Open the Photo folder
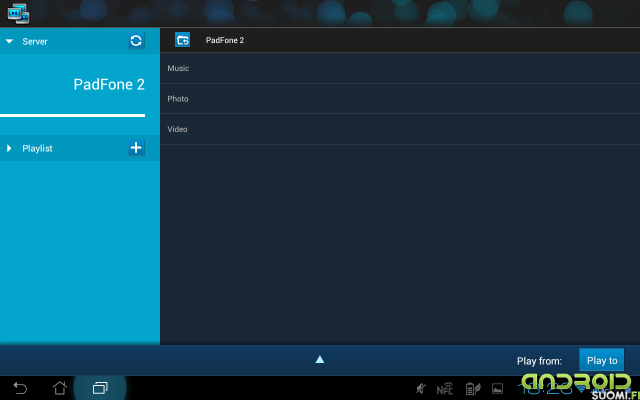Image resolution: width=640 pixels, height=400 pixels. [400, 99]
